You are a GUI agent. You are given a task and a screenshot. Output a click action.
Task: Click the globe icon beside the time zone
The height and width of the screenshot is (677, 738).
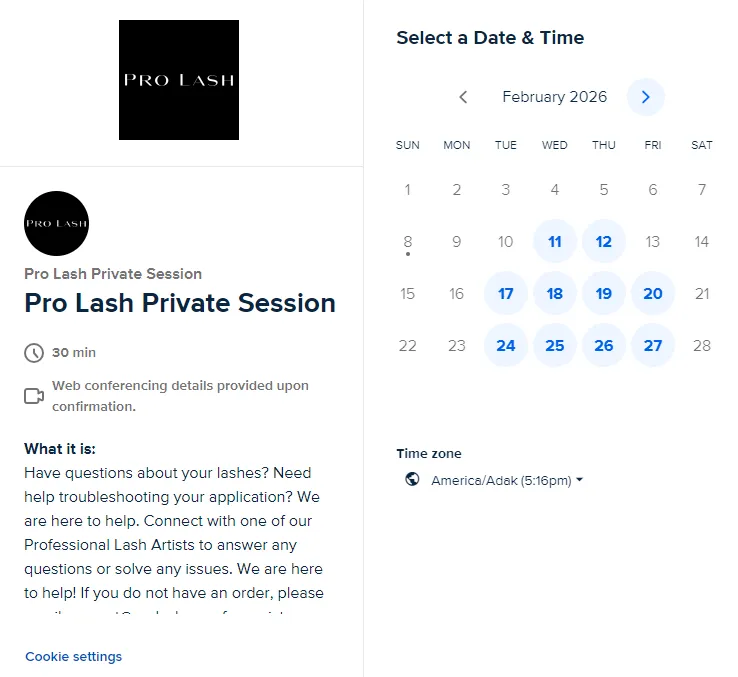(x=412, y=480)
